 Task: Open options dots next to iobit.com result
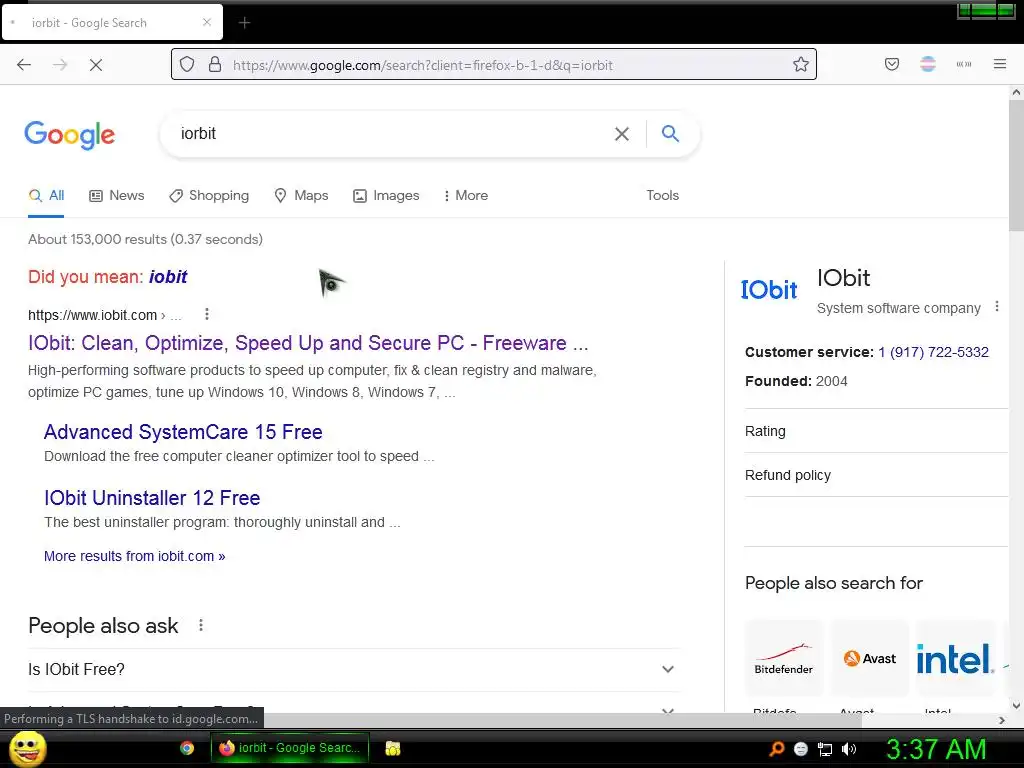tap(207, 314)
